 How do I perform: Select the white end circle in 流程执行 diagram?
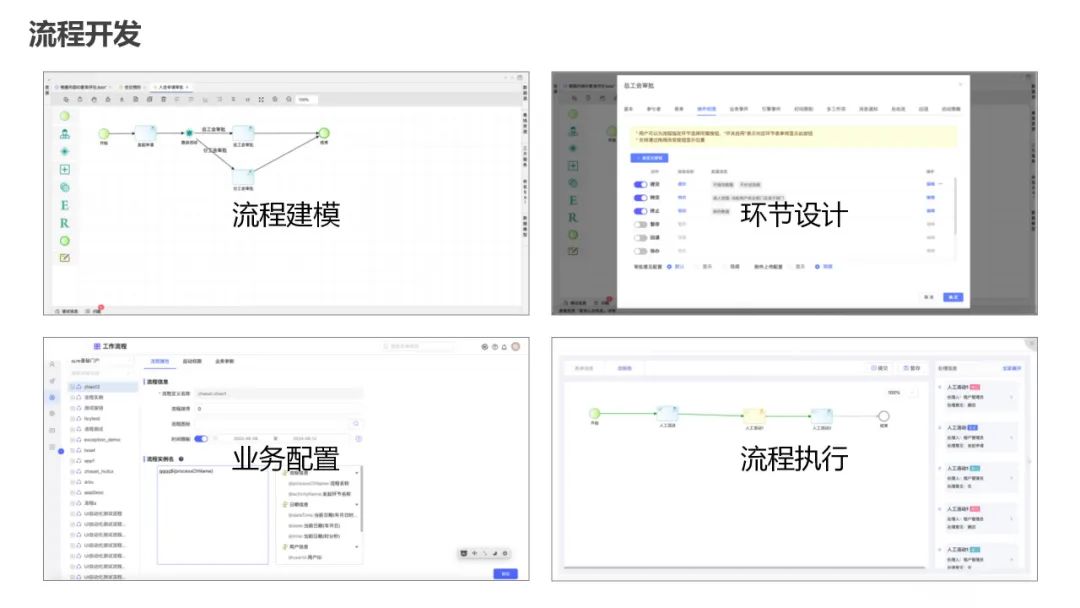pyautogui.click(x=884, y=416)
